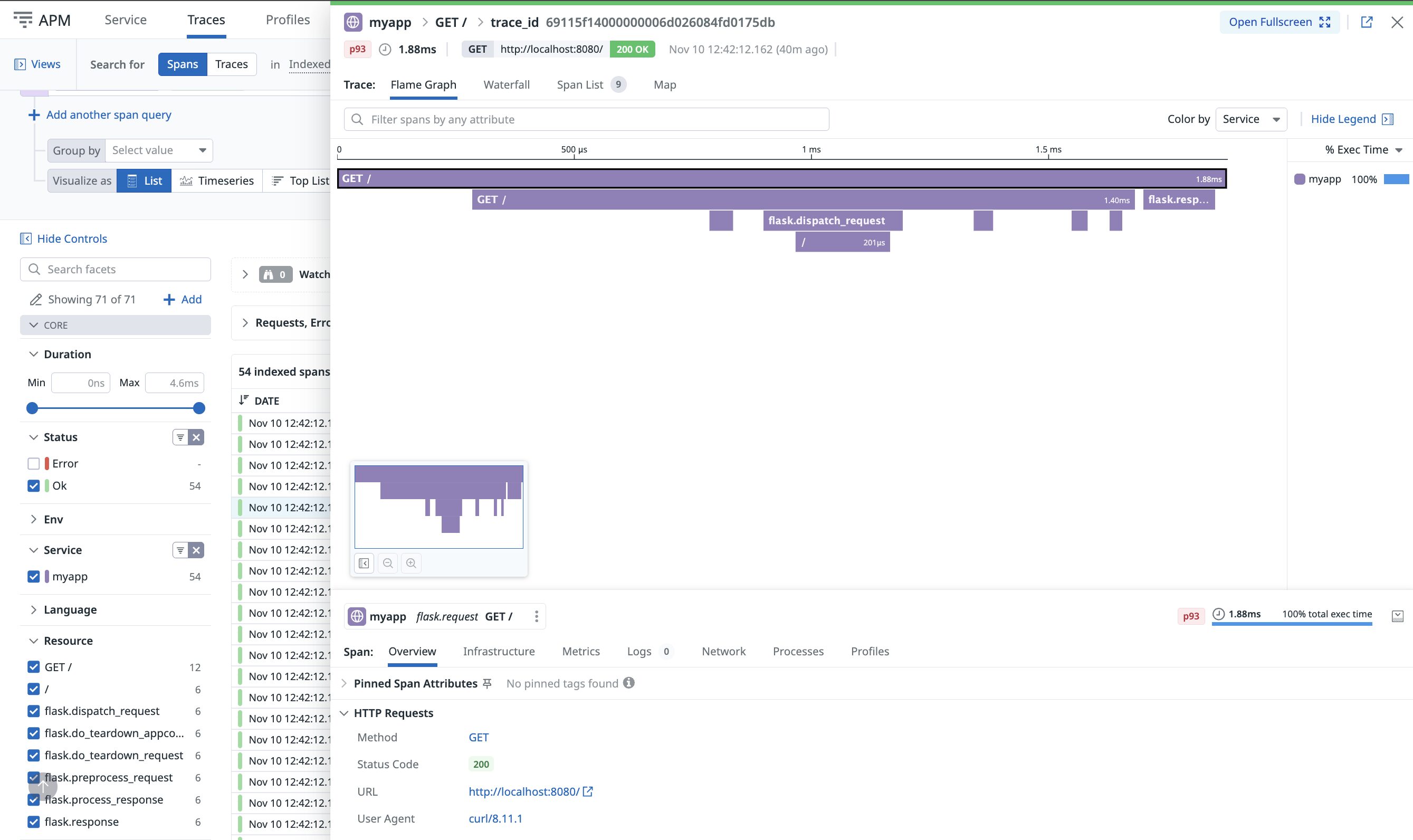Follow the http://localhost:8080/ URL link

click(523, 791)
